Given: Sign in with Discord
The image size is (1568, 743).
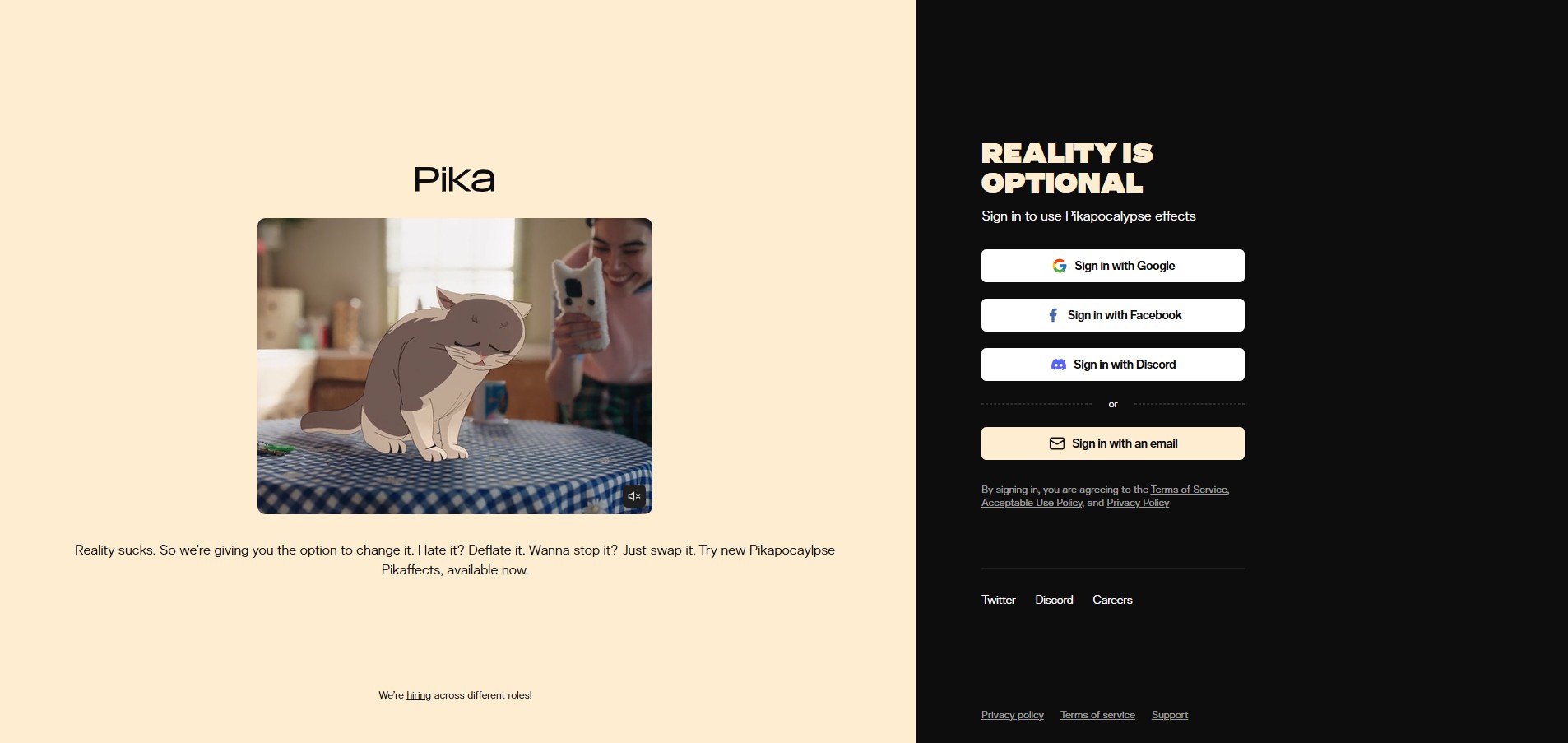Looking at the screenshot, I should pos(1112,365).
